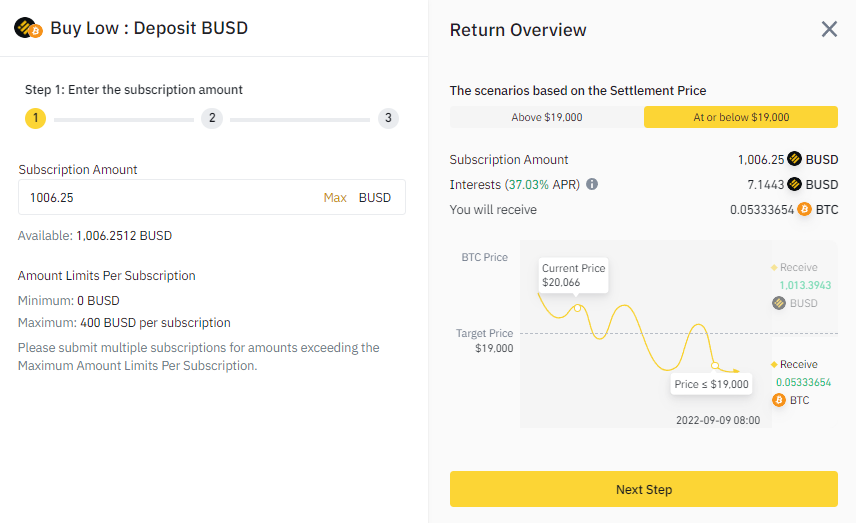Click Max to fill the subscription amount
The width and height of the screenshot is (856, 523).
(x=335, y=198)
